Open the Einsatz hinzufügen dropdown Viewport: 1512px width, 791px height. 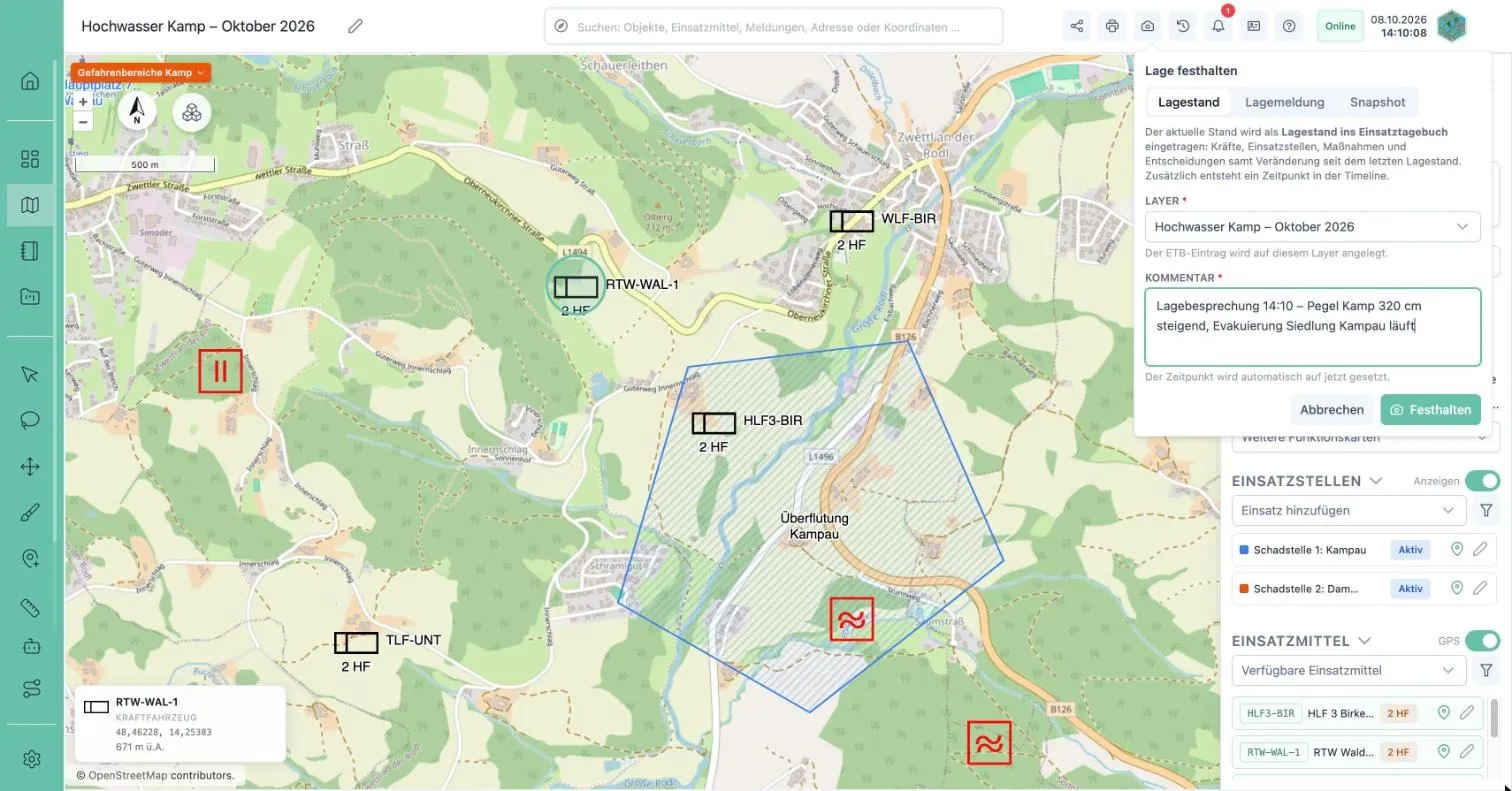point(1348,511)
